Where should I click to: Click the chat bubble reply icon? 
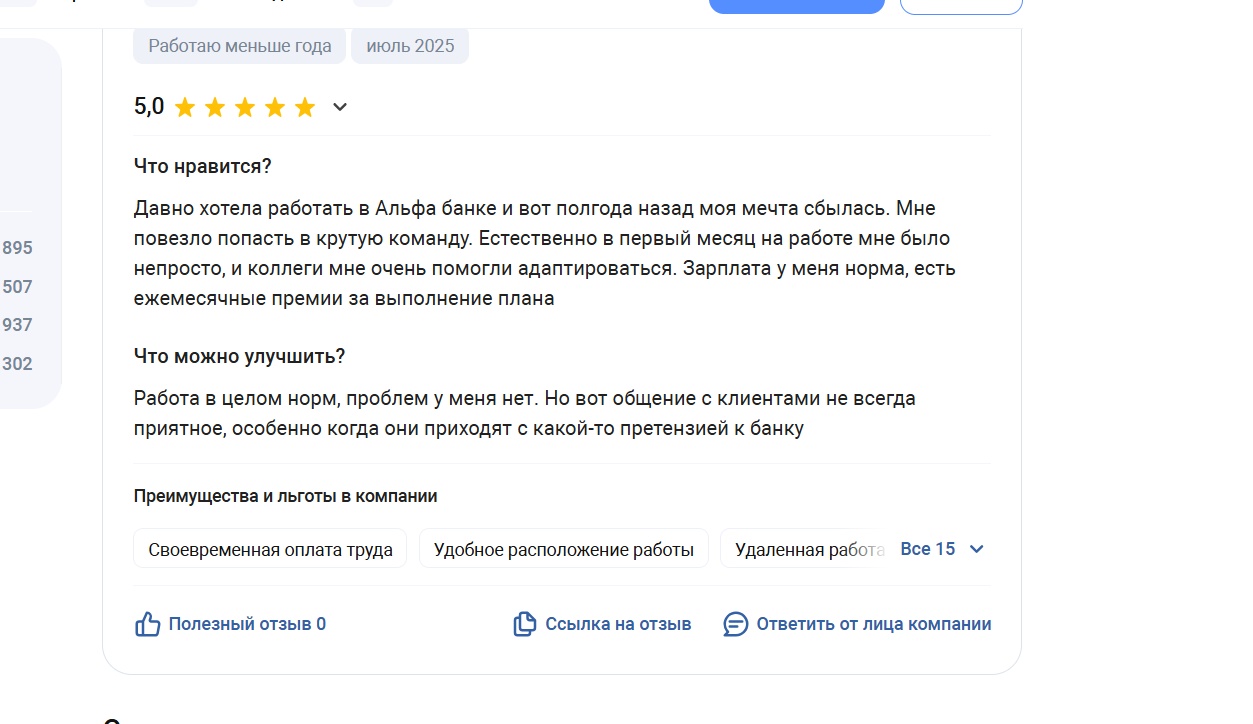(736, 624)
